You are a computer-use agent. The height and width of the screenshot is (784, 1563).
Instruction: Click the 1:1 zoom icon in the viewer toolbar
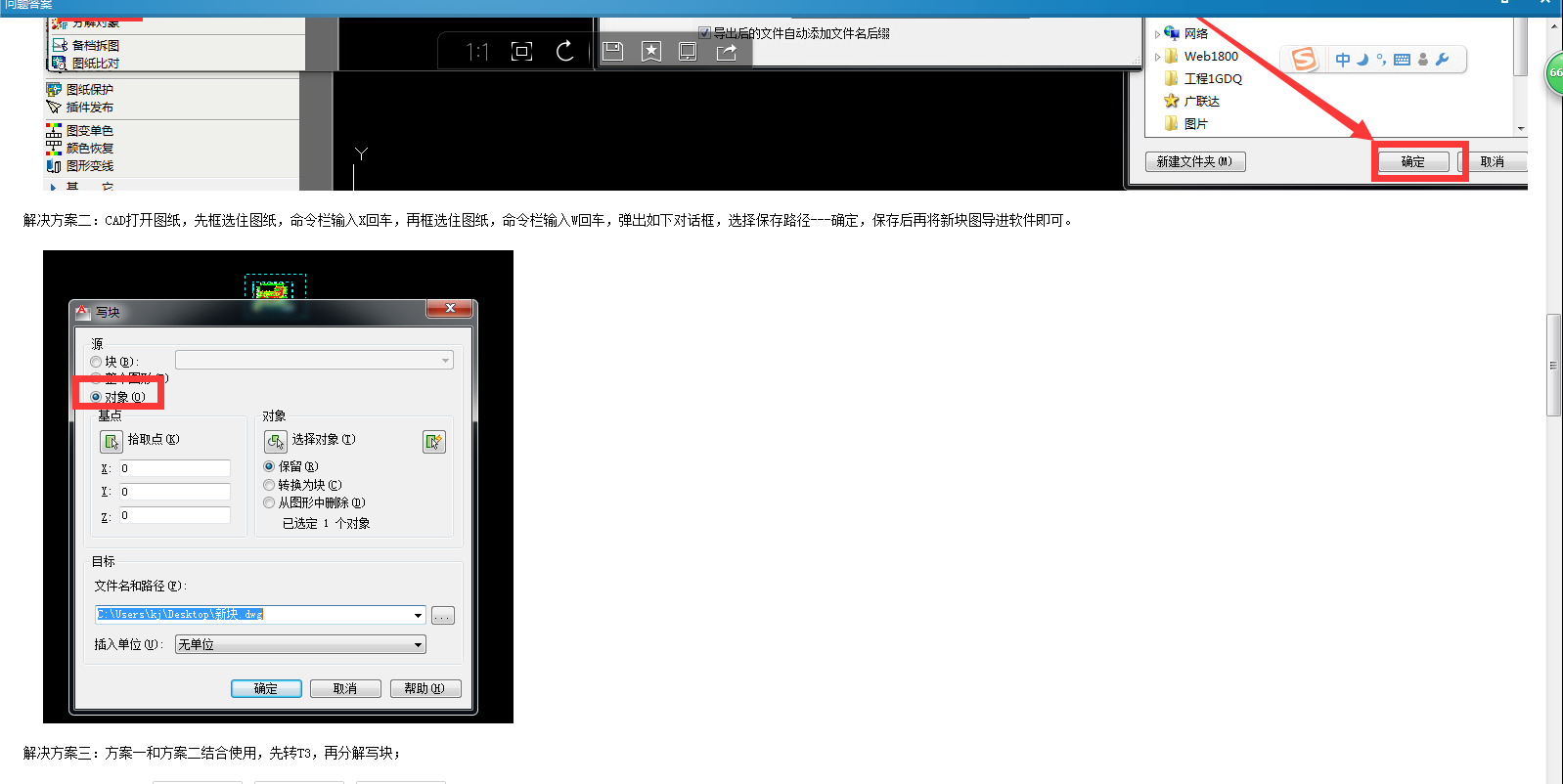pos(477,52)
